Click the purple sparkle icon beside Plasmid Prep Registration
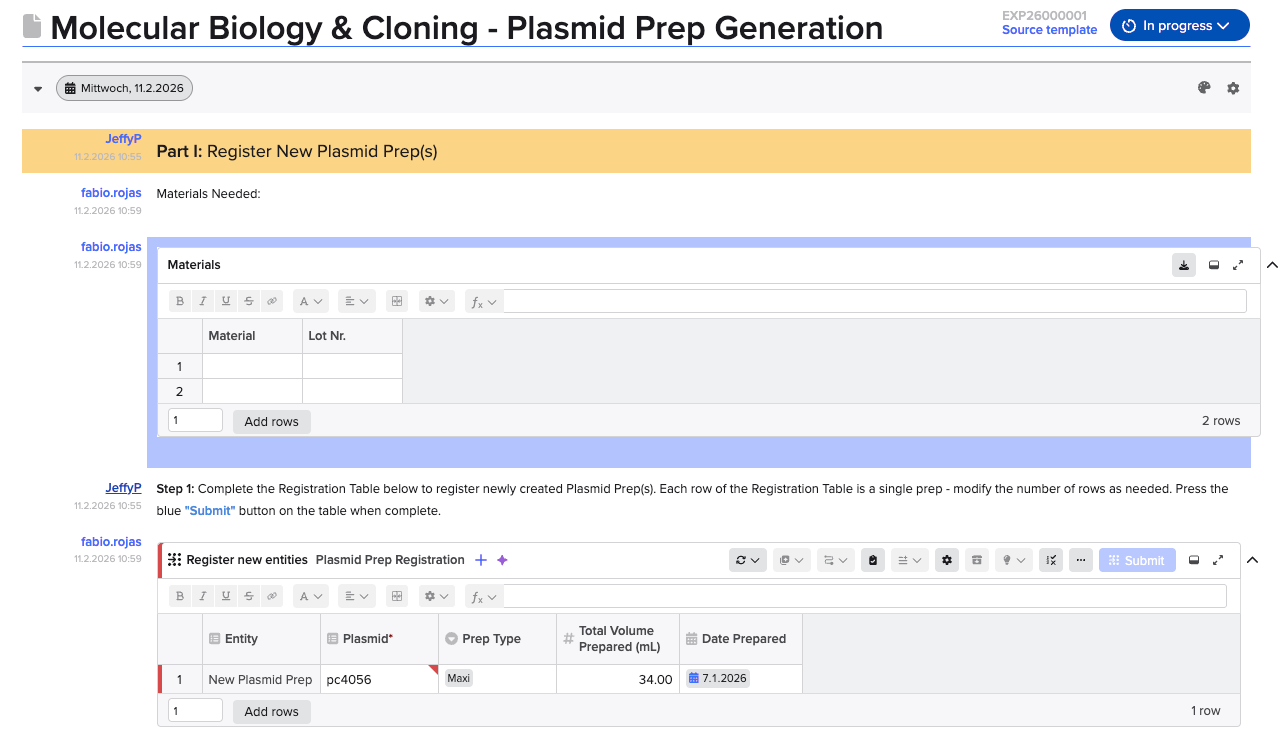The height and width of the screenshot is (739, 1285). click(x=502, y=560)
